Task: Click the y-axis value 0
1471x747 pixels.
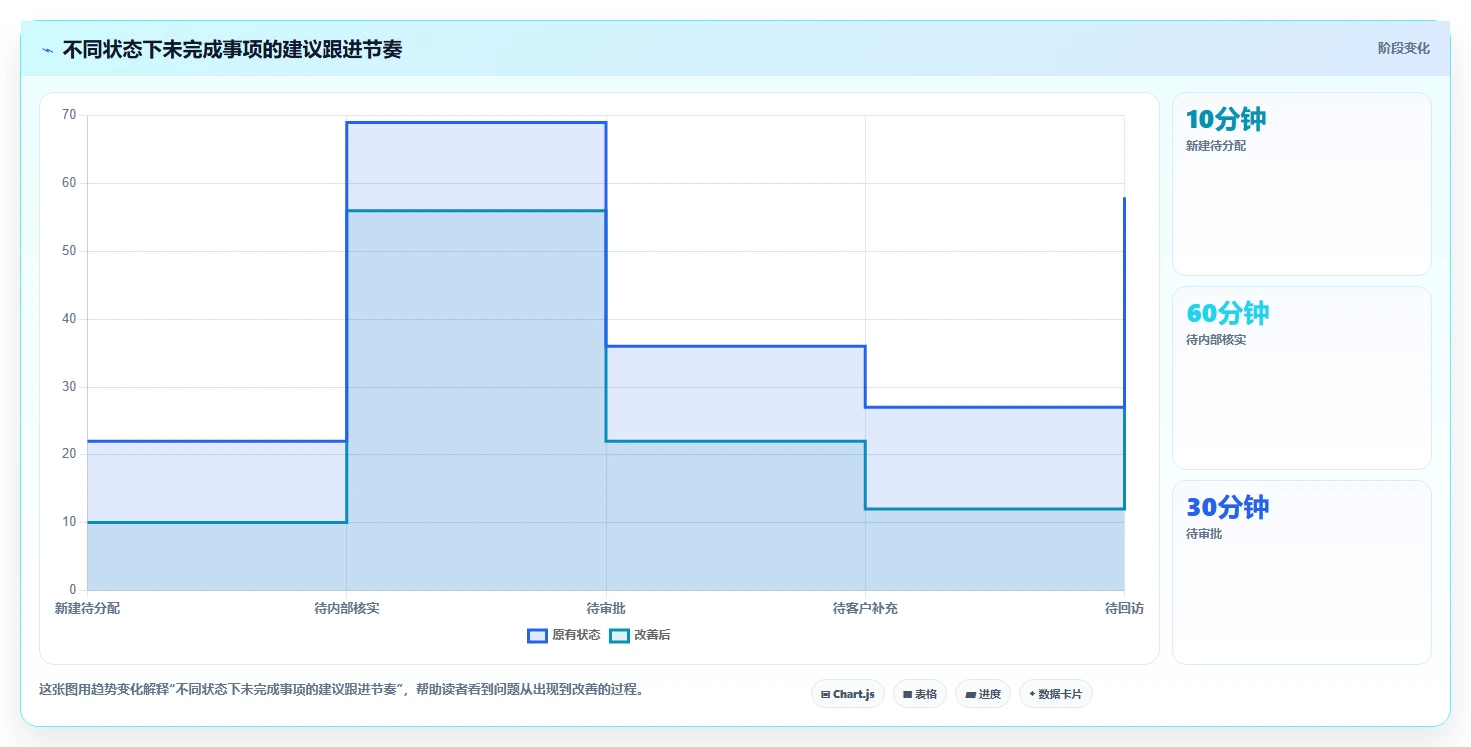Action: [73, 590]
